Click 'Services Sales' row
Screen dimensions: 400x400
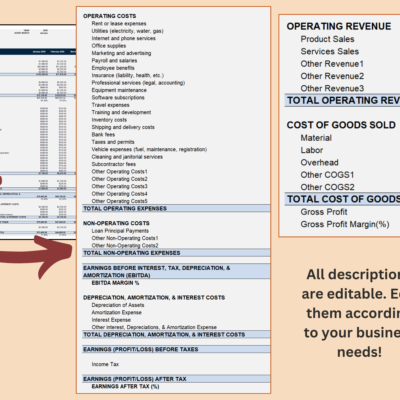(330, 51)
